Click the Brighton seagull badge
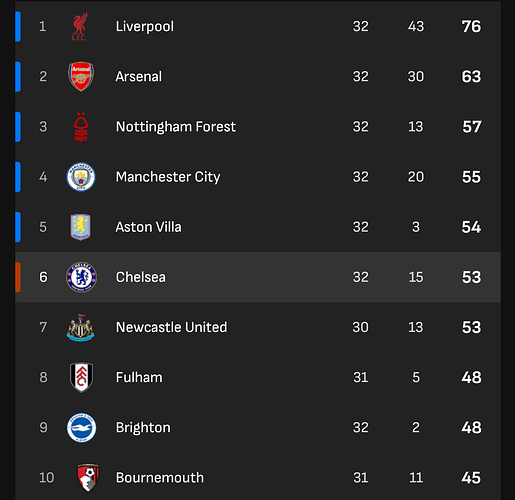The width and height of the screenshot is (515, 500). click(81, 428)
